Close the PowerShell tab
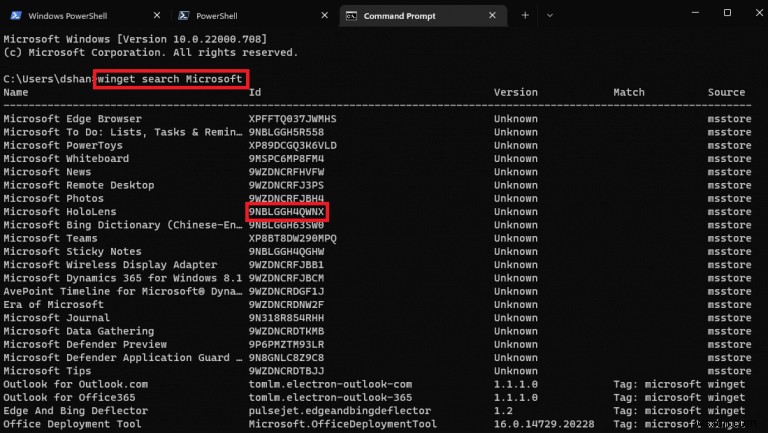The image size is (768, 433). pos(324,16)
